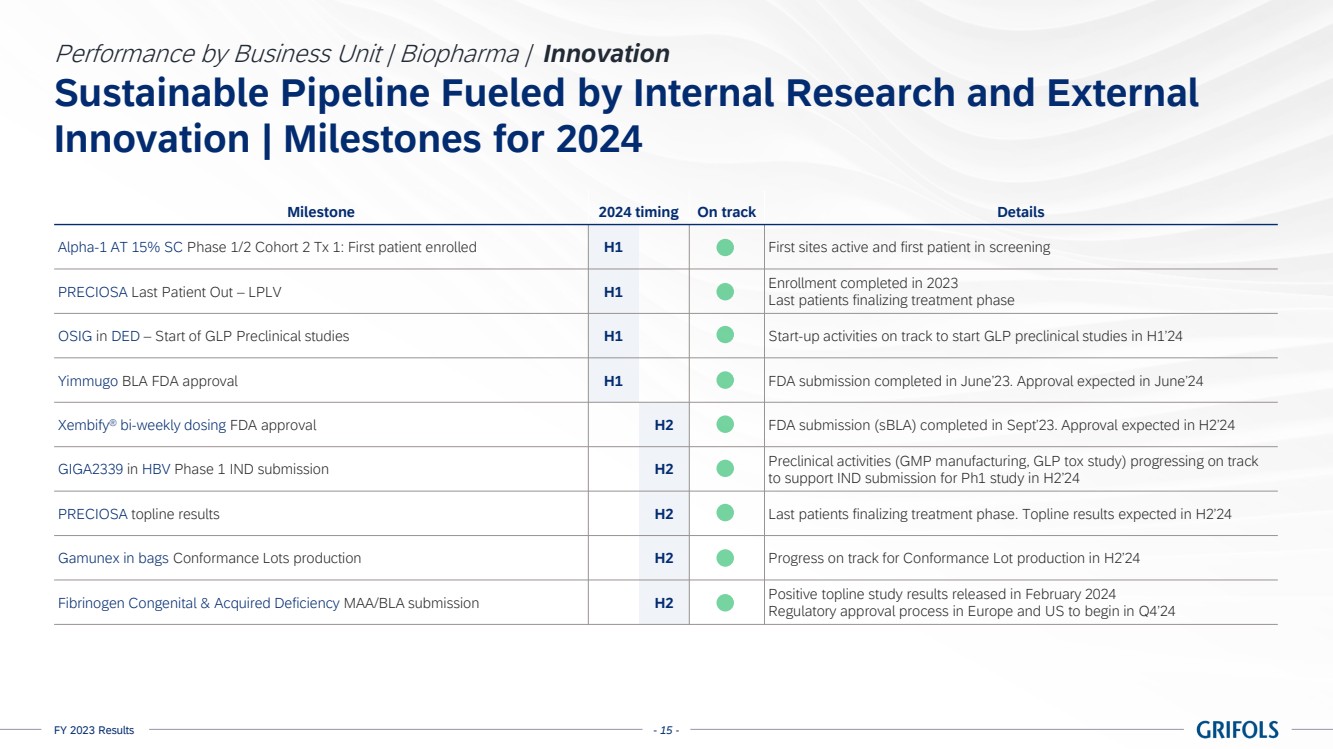Select green status dot for Xembify bi-weekly dosing
This screenshot has width=1333, height=749.
point(725,425)
